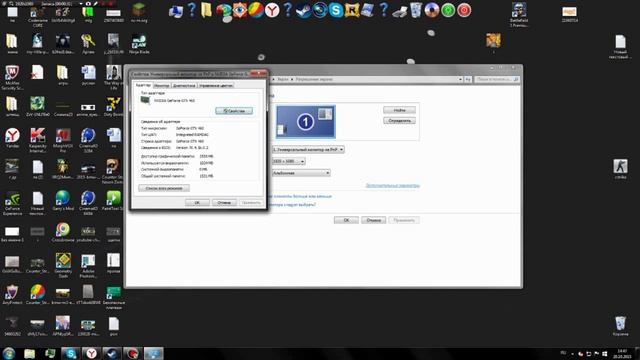
Task: Open Windows Explorer from taskbar
Action: (29, 353)
